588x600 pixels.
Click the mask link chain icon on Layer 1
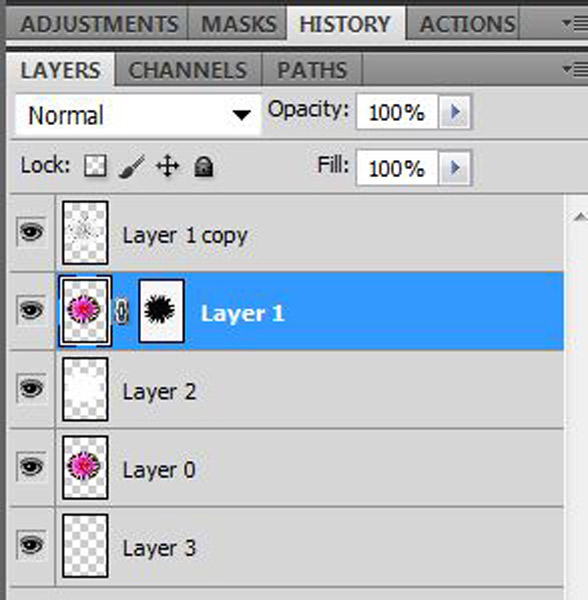coord(122,311)
